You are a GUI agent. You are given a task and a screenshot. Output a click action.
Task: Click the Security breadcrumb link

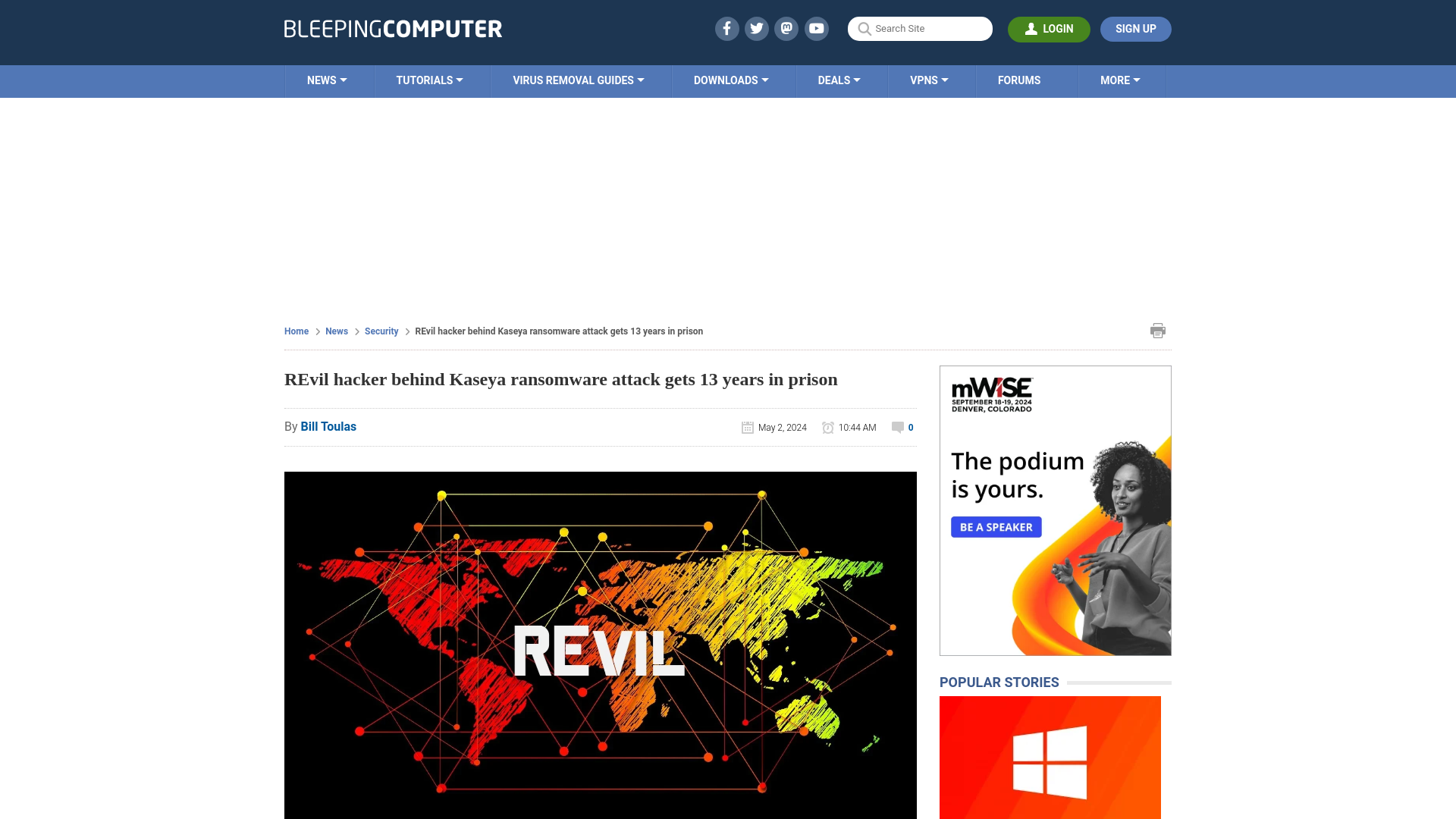(x=381, y=330)
